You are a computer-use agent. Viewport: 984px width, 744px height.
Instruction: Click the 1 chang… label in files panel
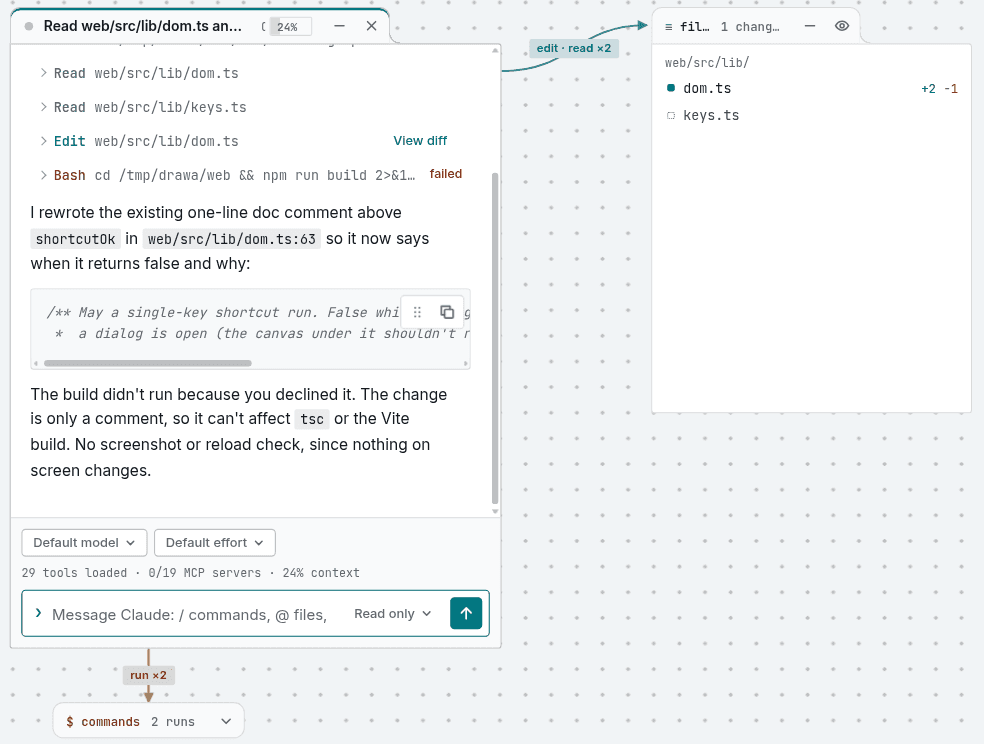point(750,27)
